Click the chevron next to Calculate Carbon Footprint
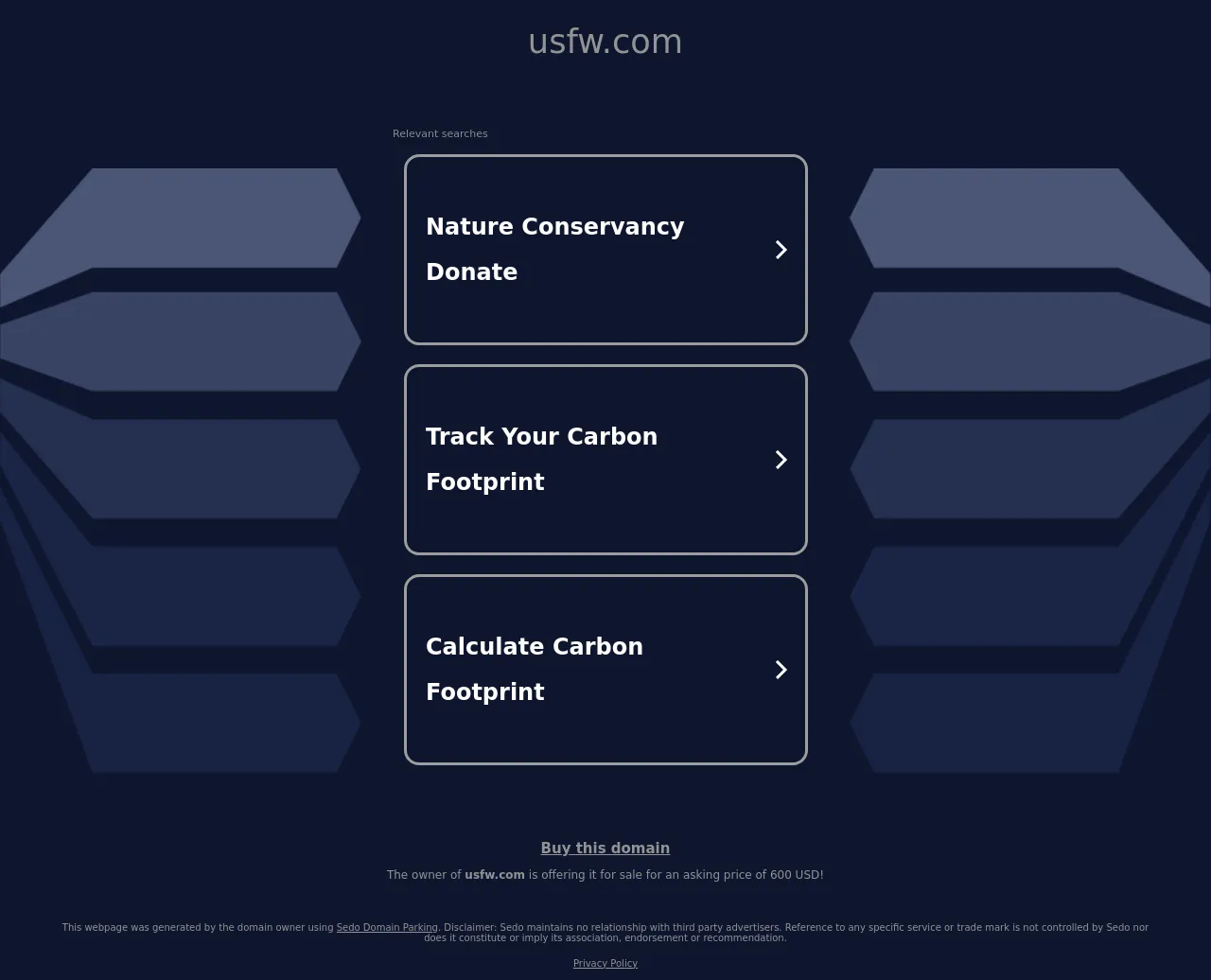 click(781, 670)
